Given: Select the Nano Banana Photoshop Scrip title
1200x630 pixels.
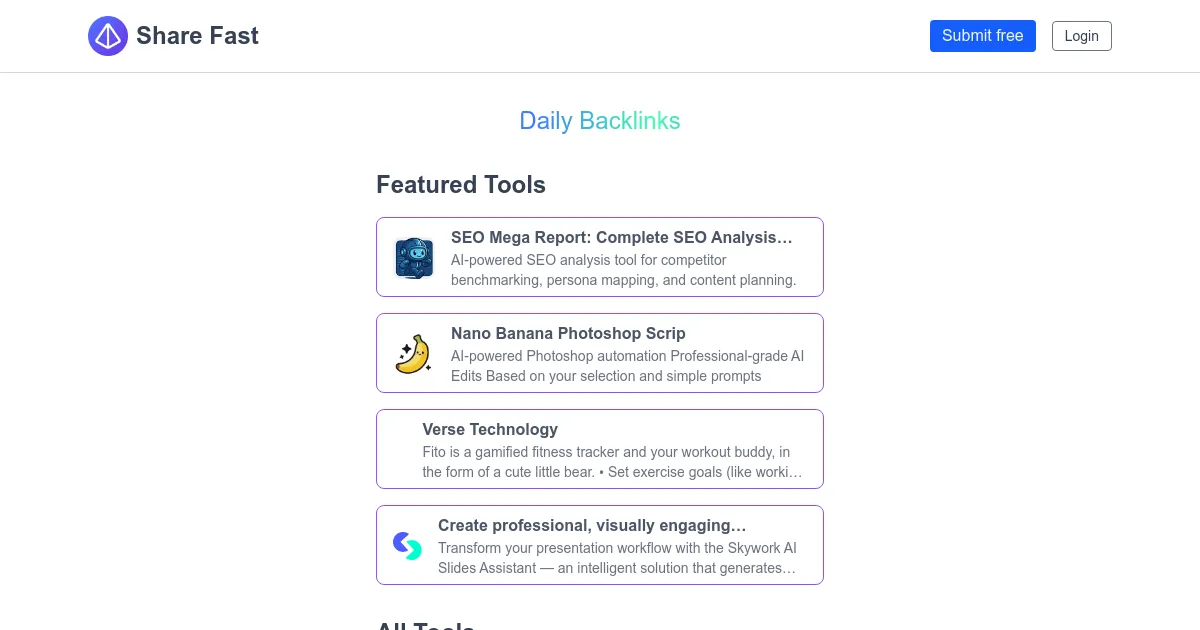Looking at the screenshot, I should coord(568,334).
